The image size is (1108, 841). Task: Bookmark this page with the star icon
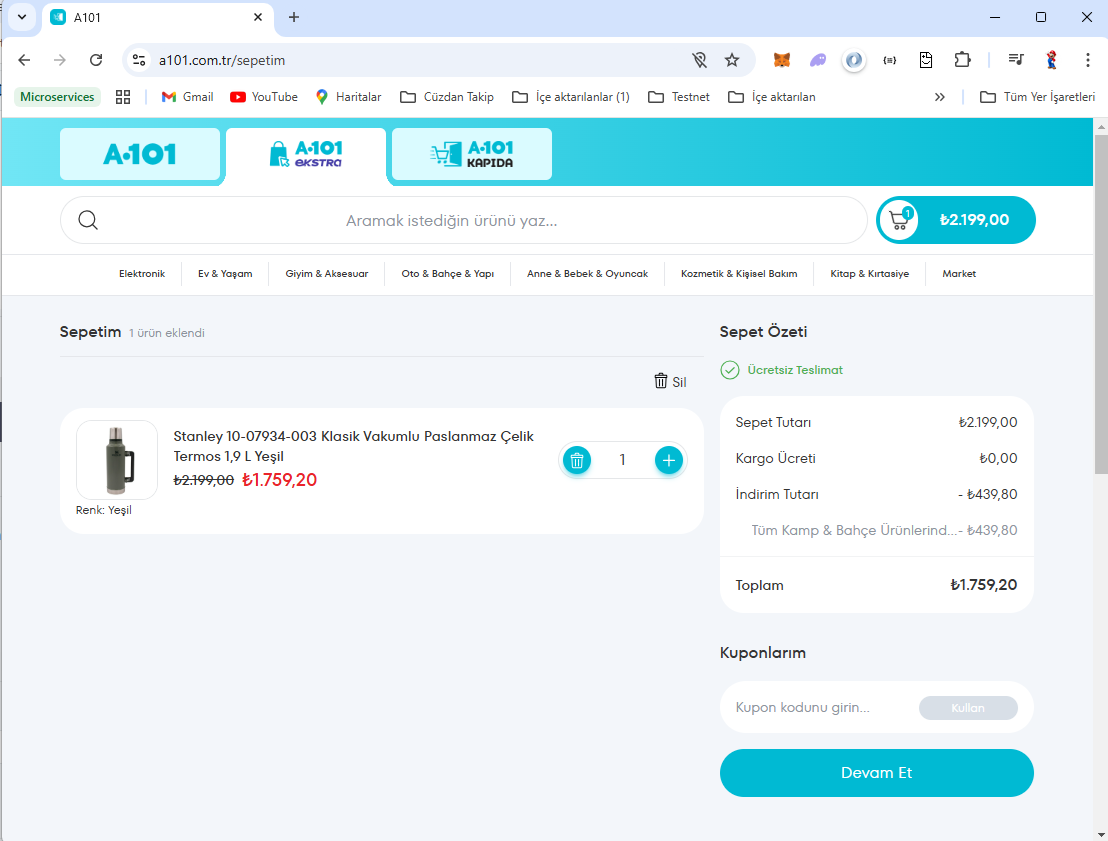[x=732, y=60]
